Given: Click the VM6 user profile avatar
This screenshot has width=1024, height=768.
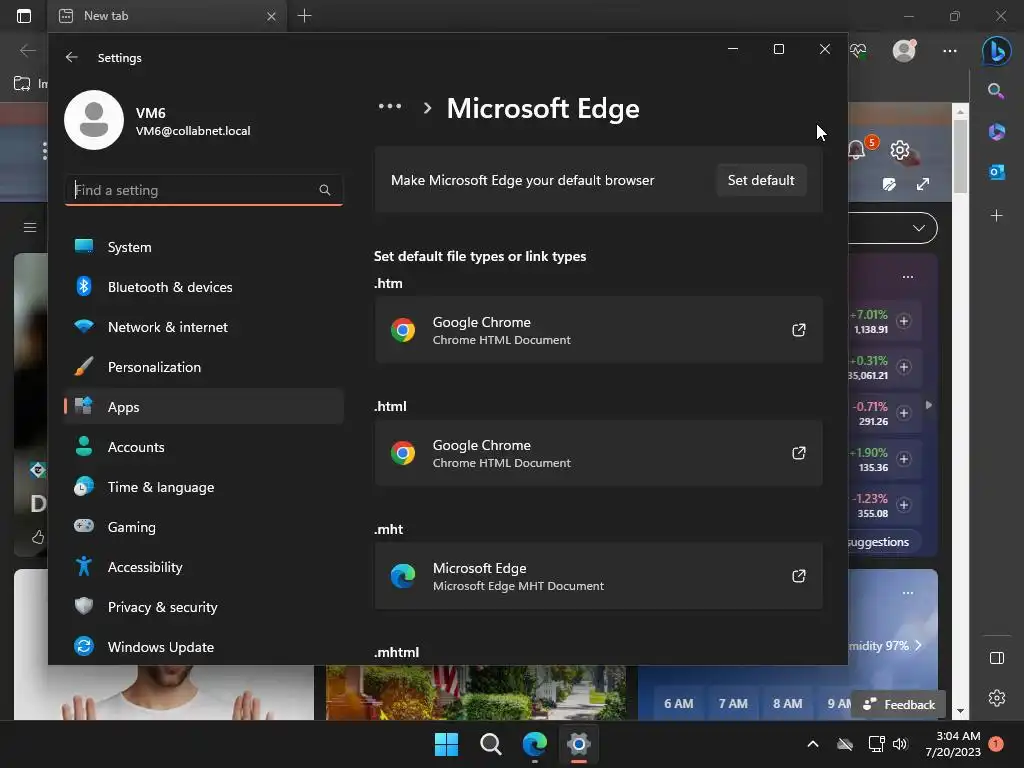Looking at the screenshot, I should pos(94,120).
